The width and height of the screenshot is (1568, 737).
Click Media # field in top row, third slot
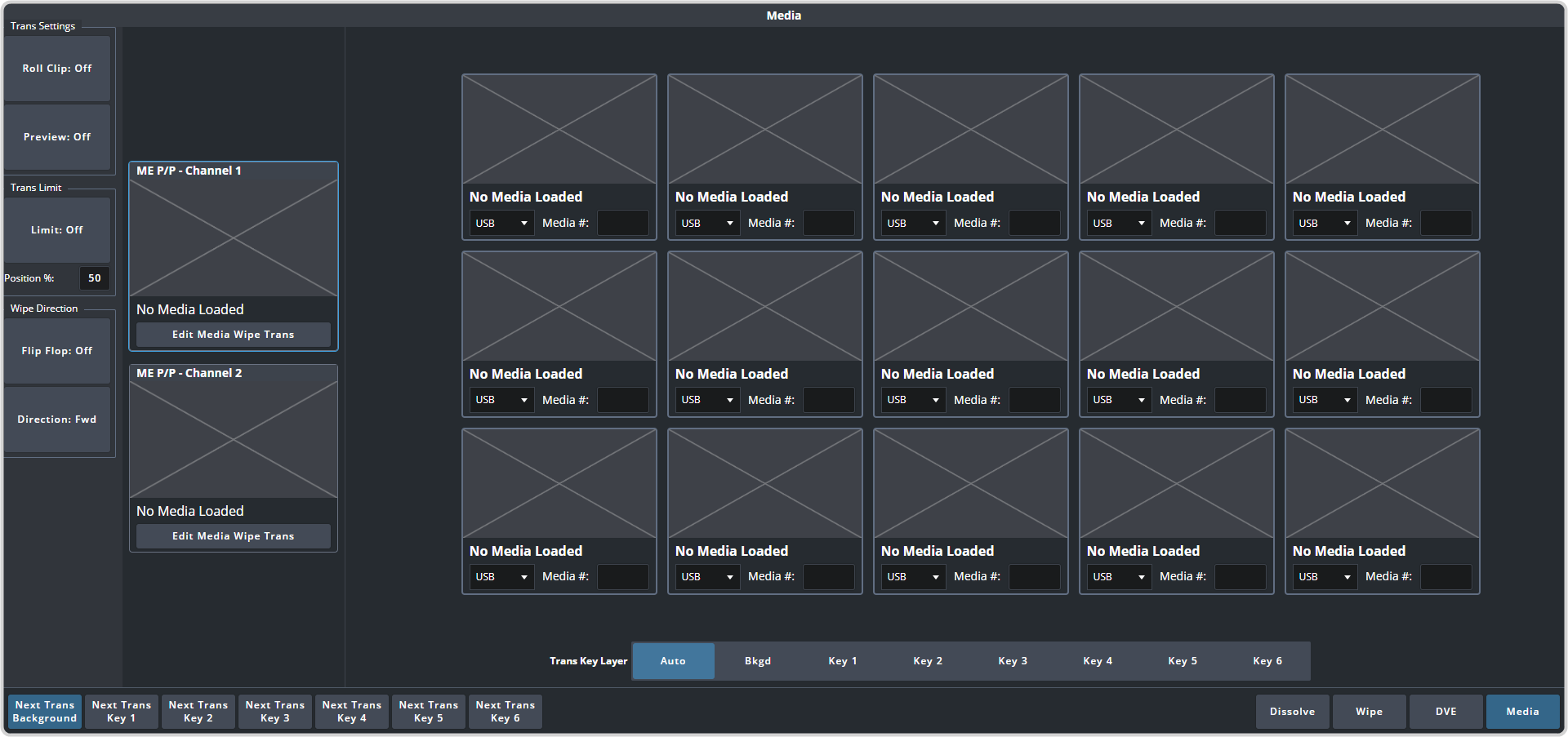pos(1035,224)
